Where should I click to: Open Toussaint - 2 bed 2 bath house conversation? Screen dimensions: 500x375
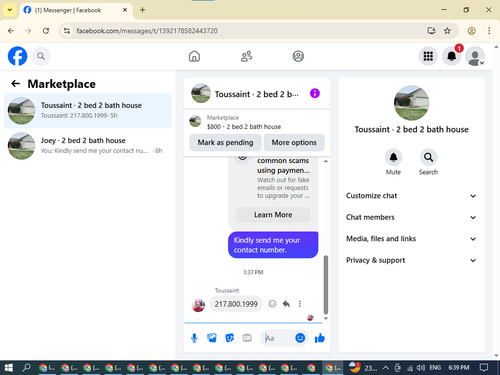pos(88,111)
